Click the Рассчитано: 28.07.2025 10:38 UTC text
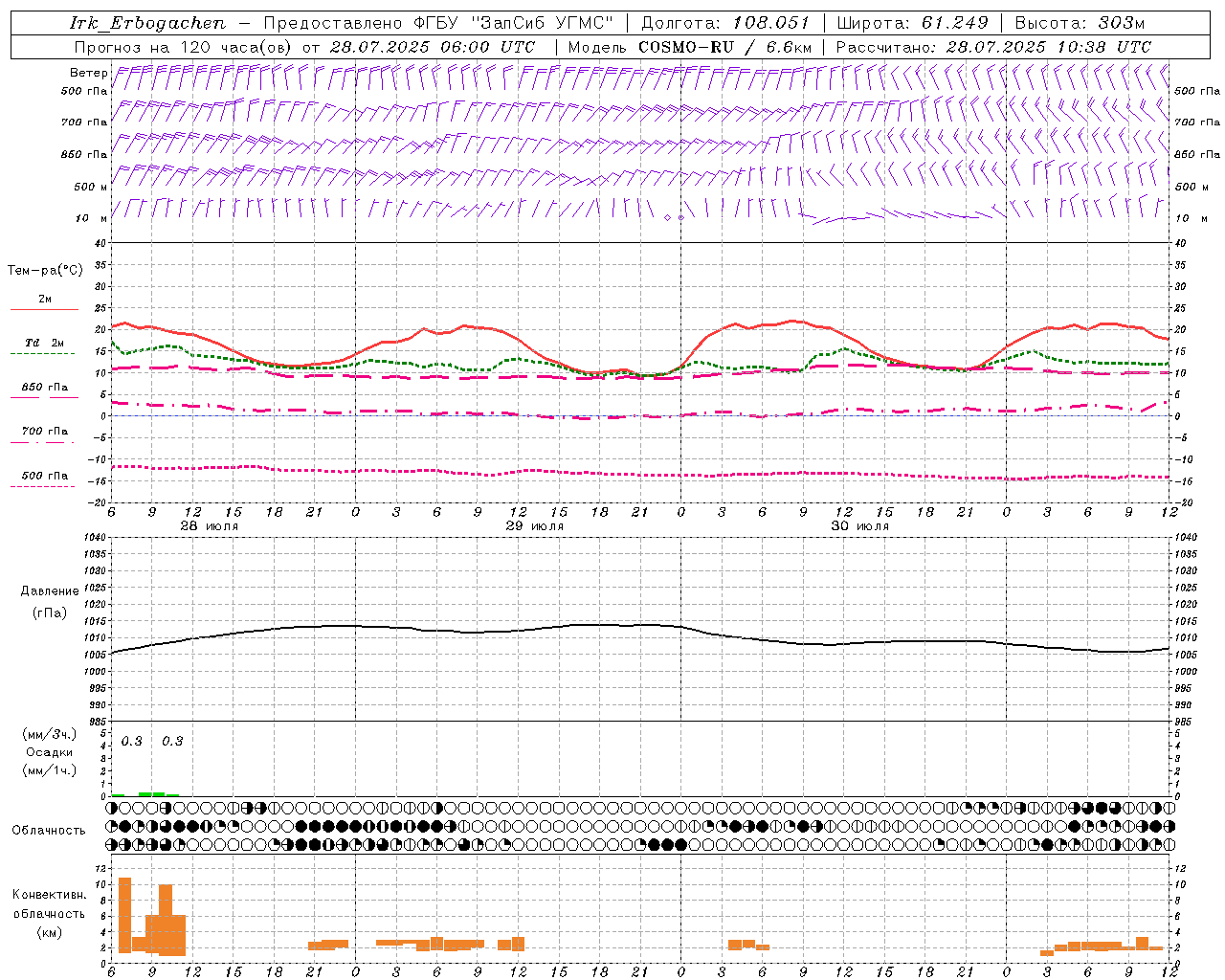Viewport: 1225px width, 980px height. click(x=993, y=47)
